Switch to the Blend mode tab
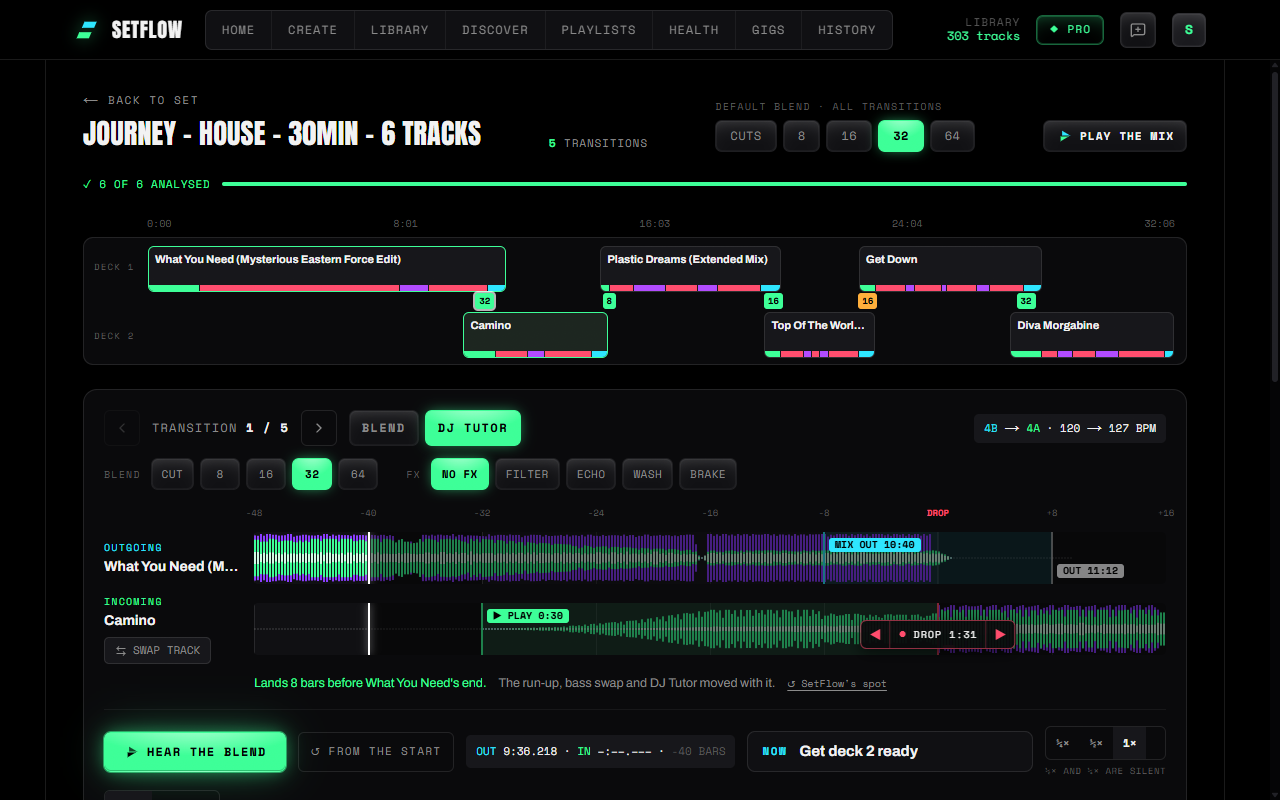The height and width of the screenshot is (800, 1280). [x=384, y=428]
